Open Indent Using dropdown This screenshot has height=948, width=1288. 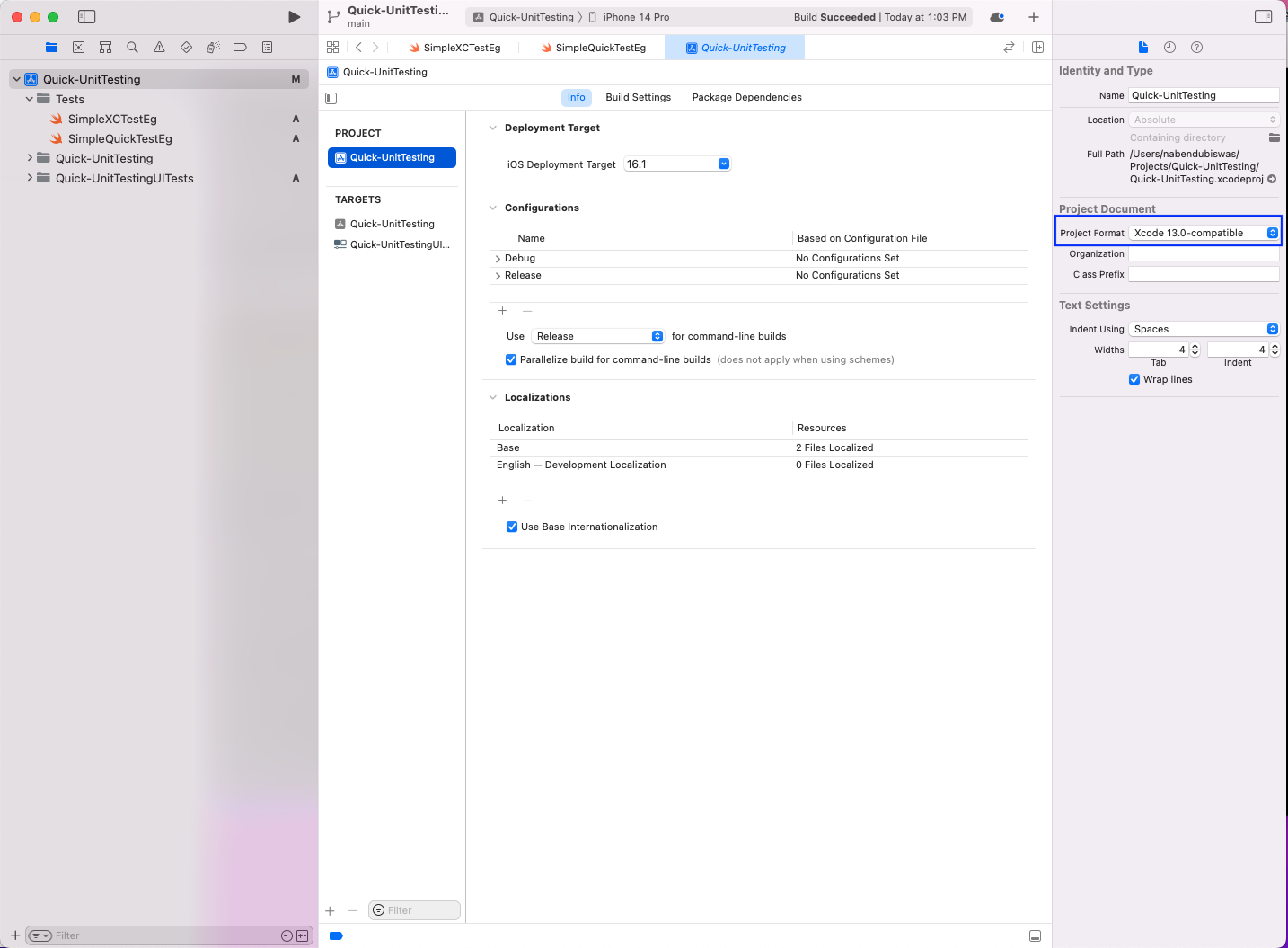coord(1204,329)
